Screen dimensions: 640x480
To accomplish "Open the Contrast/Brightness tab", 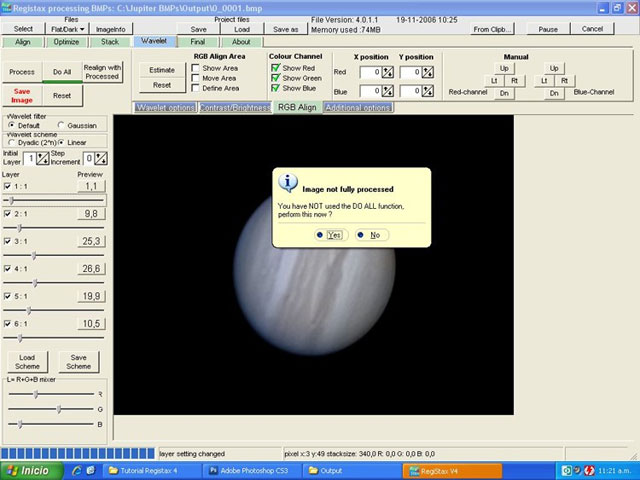I will (234, 106).
